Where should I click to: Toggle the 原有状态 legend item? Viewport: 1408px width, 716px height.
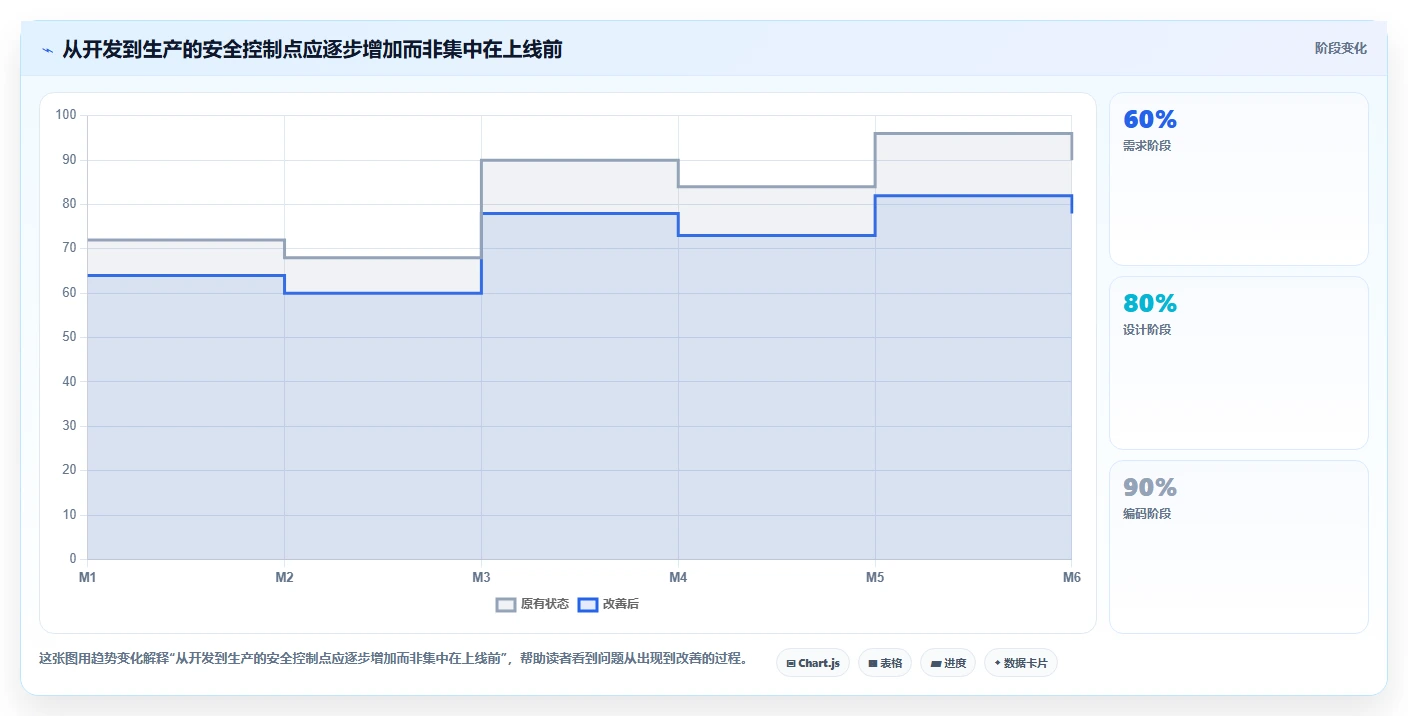click(x=533, y=604)
